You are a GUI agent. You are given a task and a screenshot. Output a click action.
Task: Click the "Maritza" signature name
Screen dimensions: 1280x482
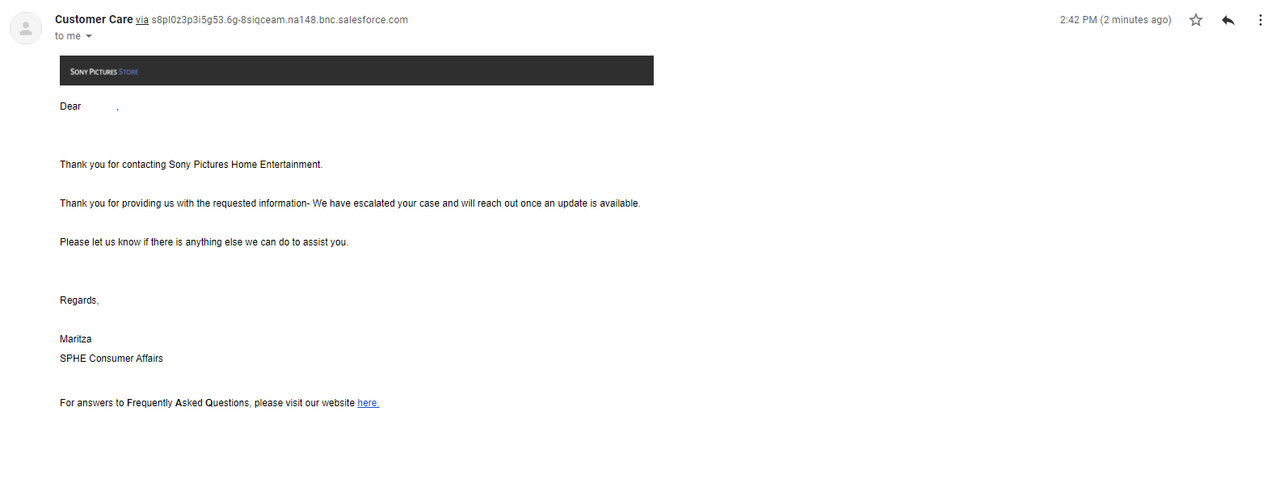pos(76,339)
